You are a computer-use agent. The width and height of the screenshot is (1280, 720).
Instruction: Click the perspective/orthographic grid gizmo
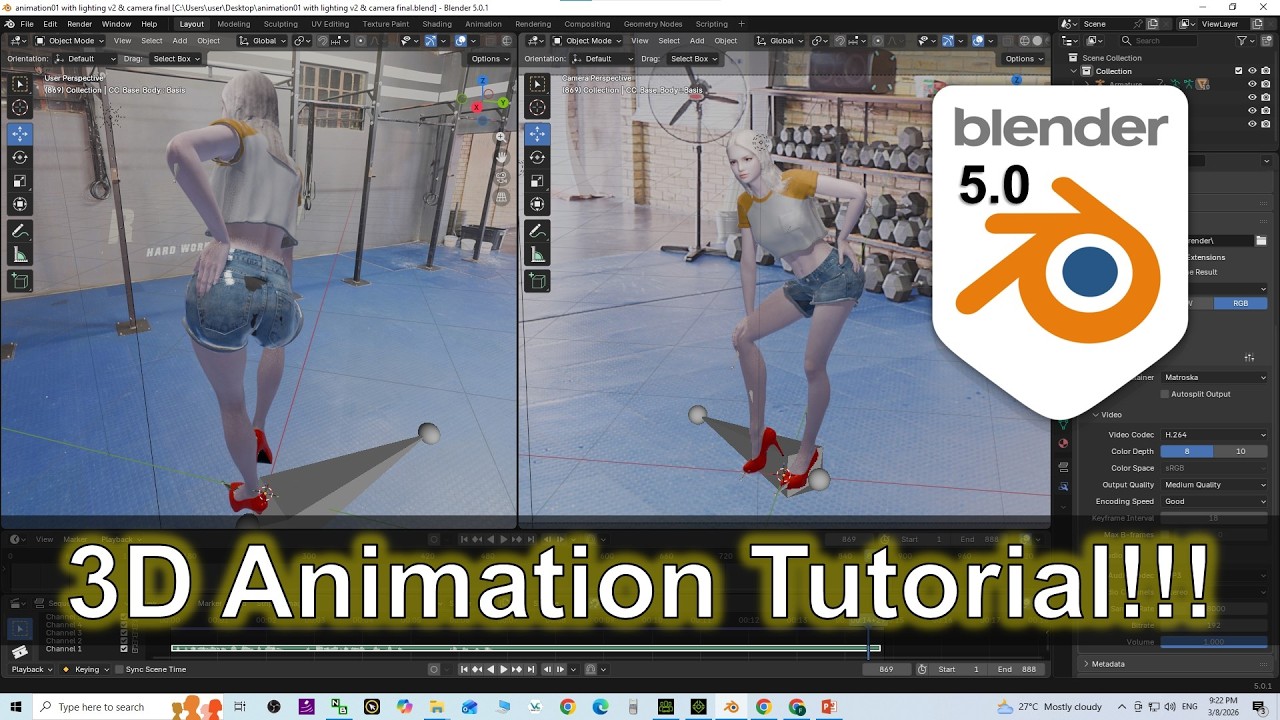[x=501, y=197]
